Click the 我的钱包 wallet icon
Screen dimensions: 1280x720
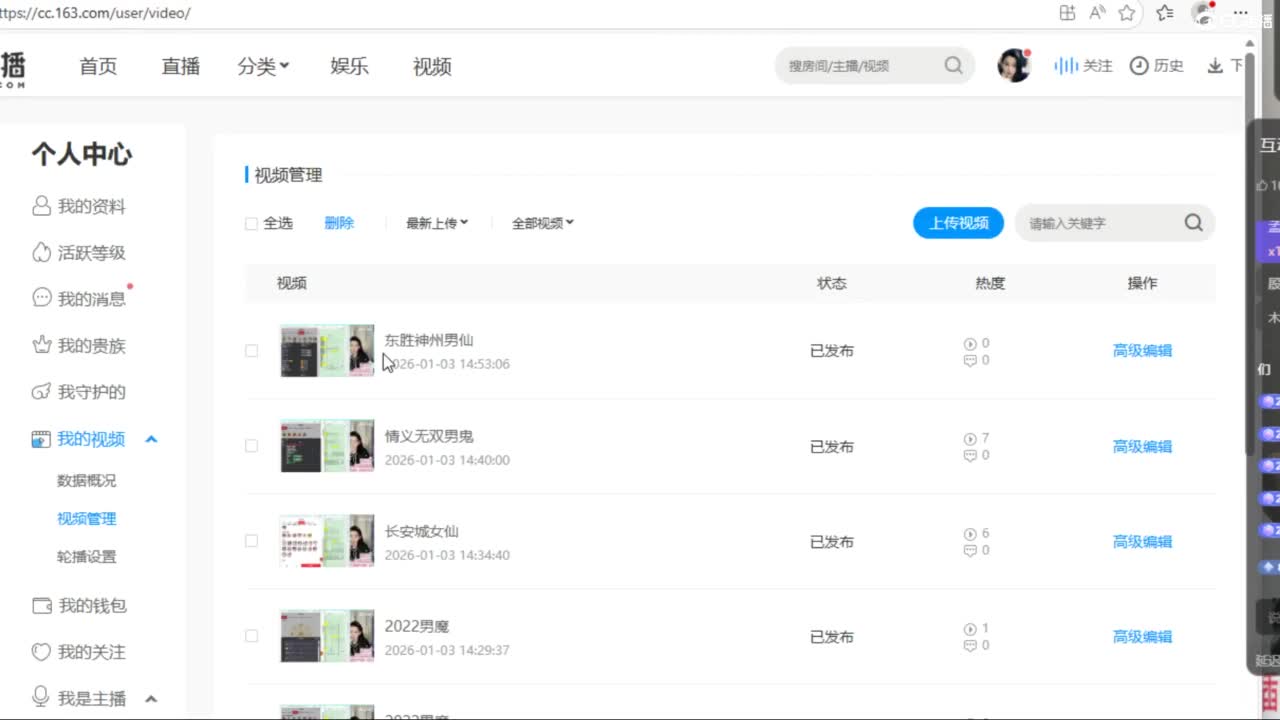point(42,605)
